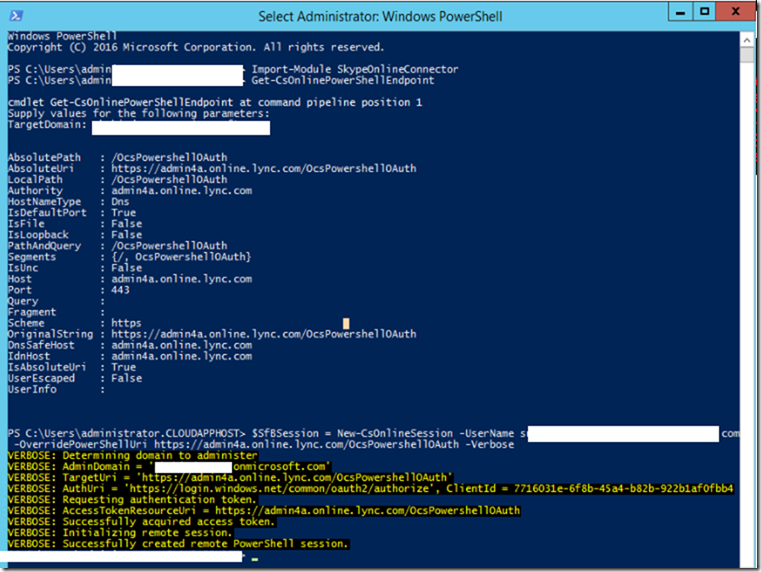
Task: Close the Administrator PowerShell window
Action: pos(735,12)
